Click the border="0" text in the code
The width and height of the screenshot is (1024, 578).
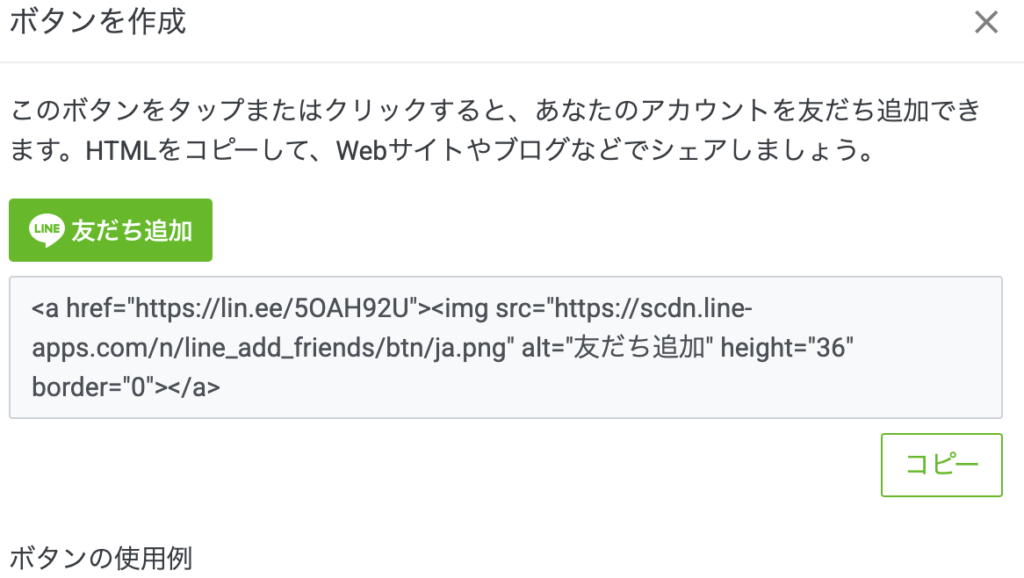pos(89,386)
